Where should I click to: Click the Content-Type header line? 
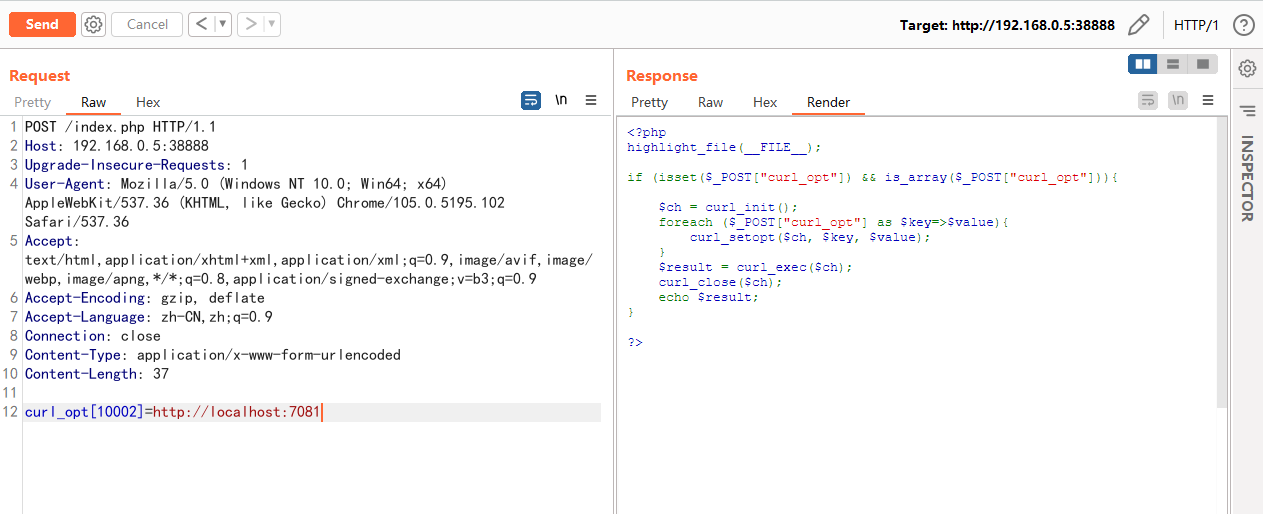(x=212, y=355)
